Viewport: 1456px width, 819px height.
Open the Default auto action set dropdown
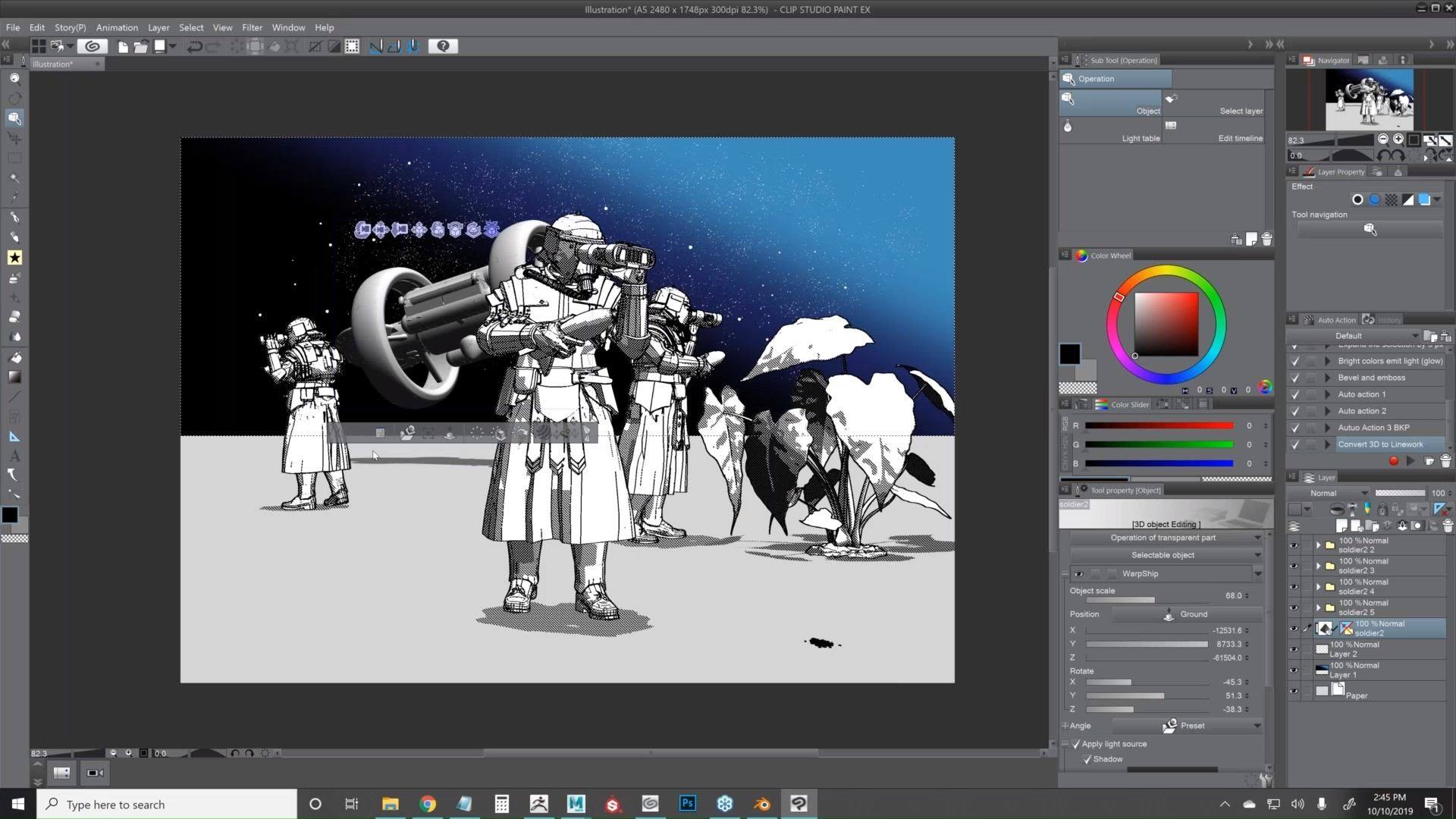tap(1354, 336)
